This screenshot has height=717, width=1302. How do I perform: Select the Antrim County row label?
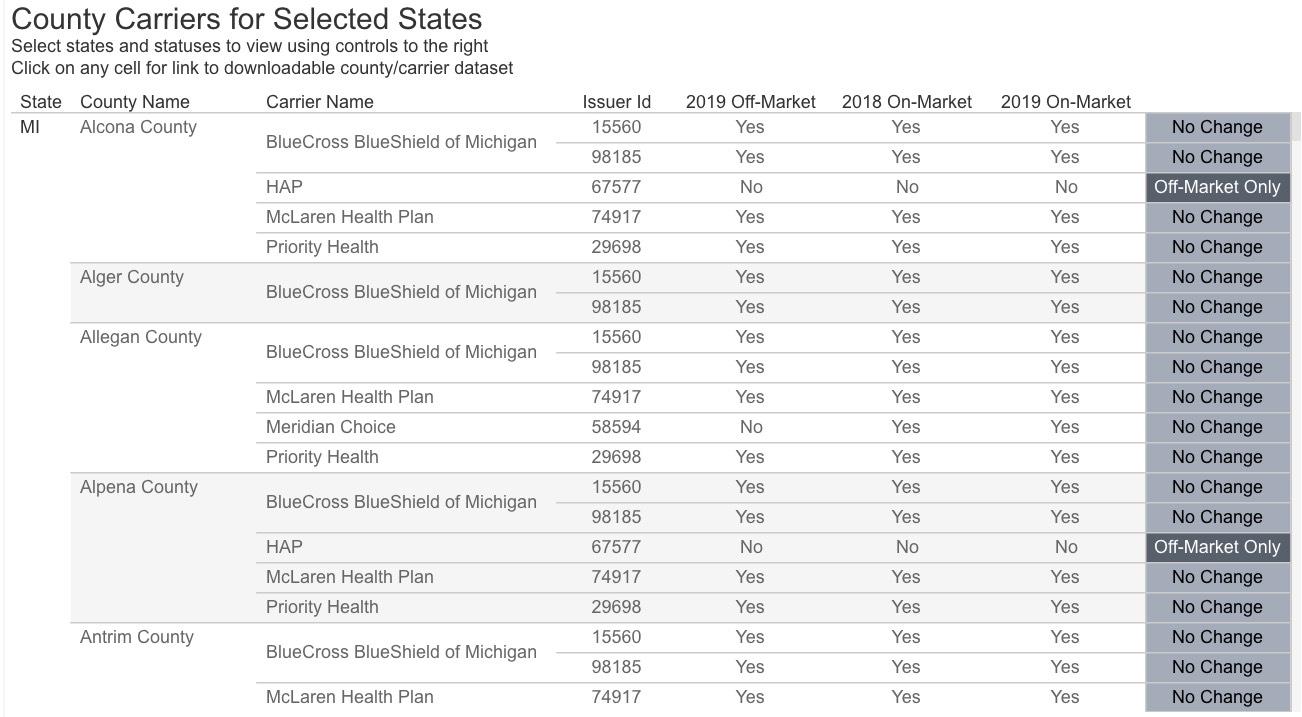pyautogui.click(x=136, y=637)
